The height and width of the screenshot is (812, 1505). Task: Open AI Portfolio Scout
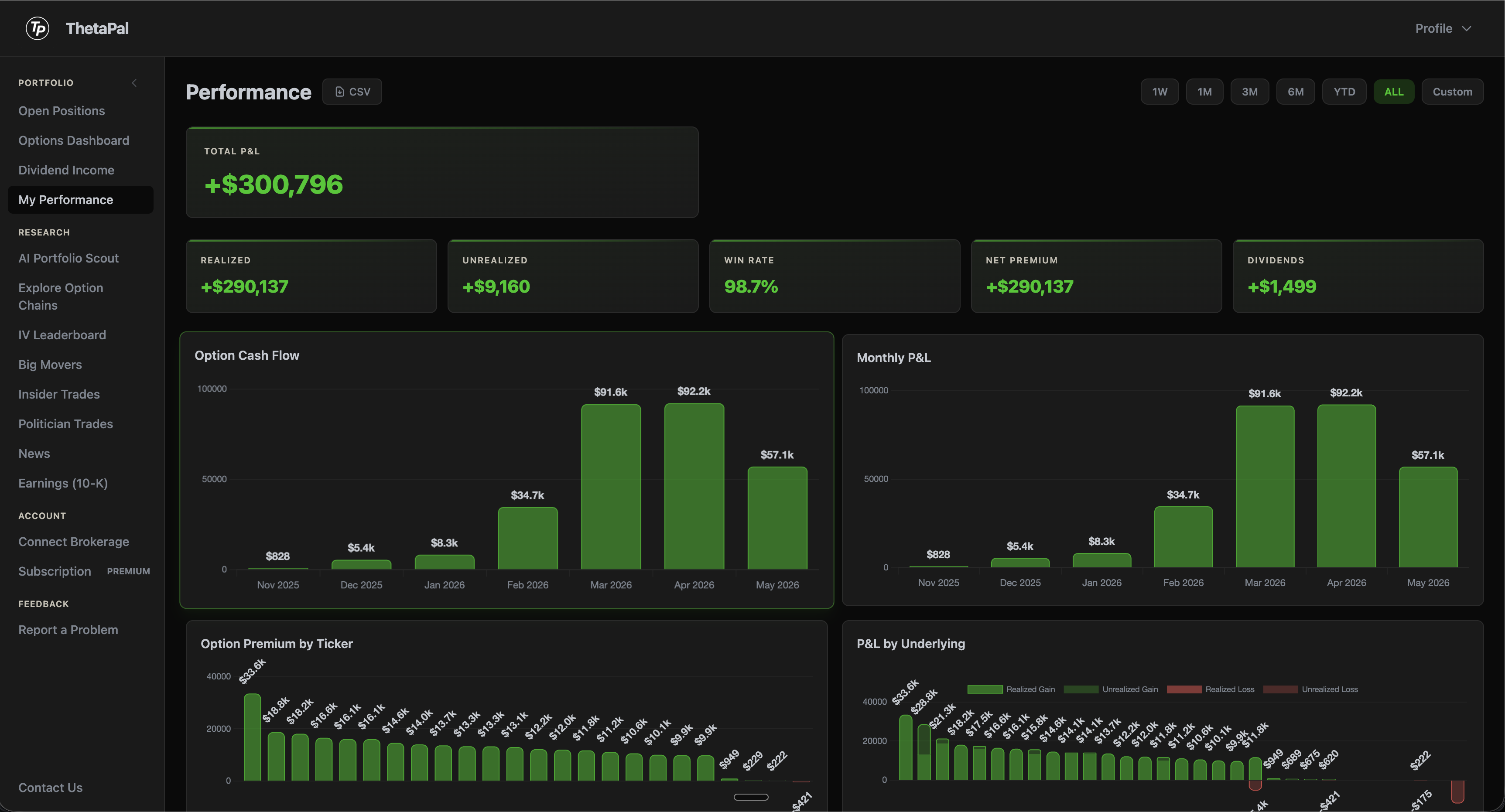click(68, 258)
